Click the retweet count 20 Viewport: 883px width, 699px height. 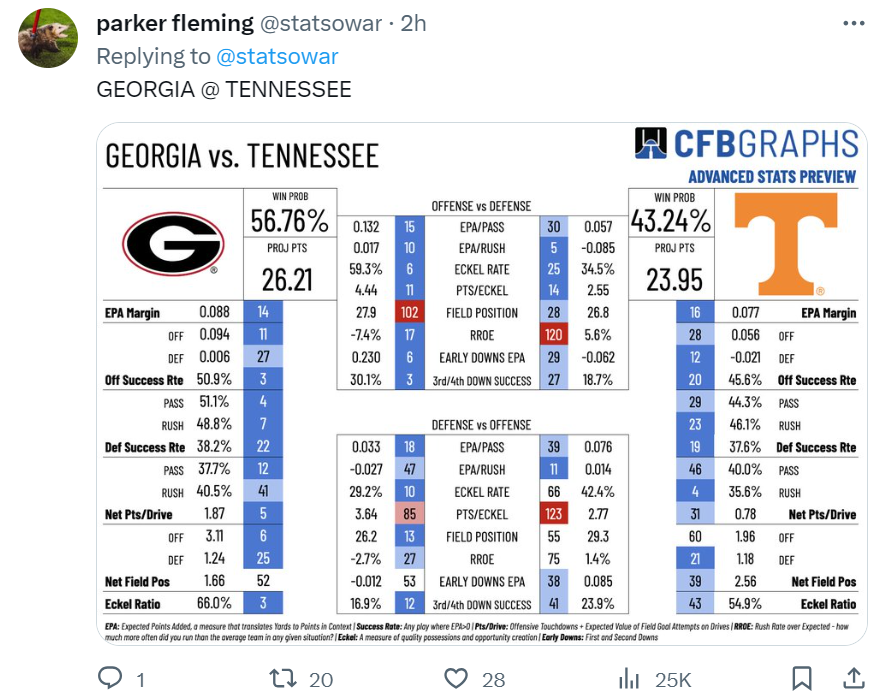[x=321, y=680]
